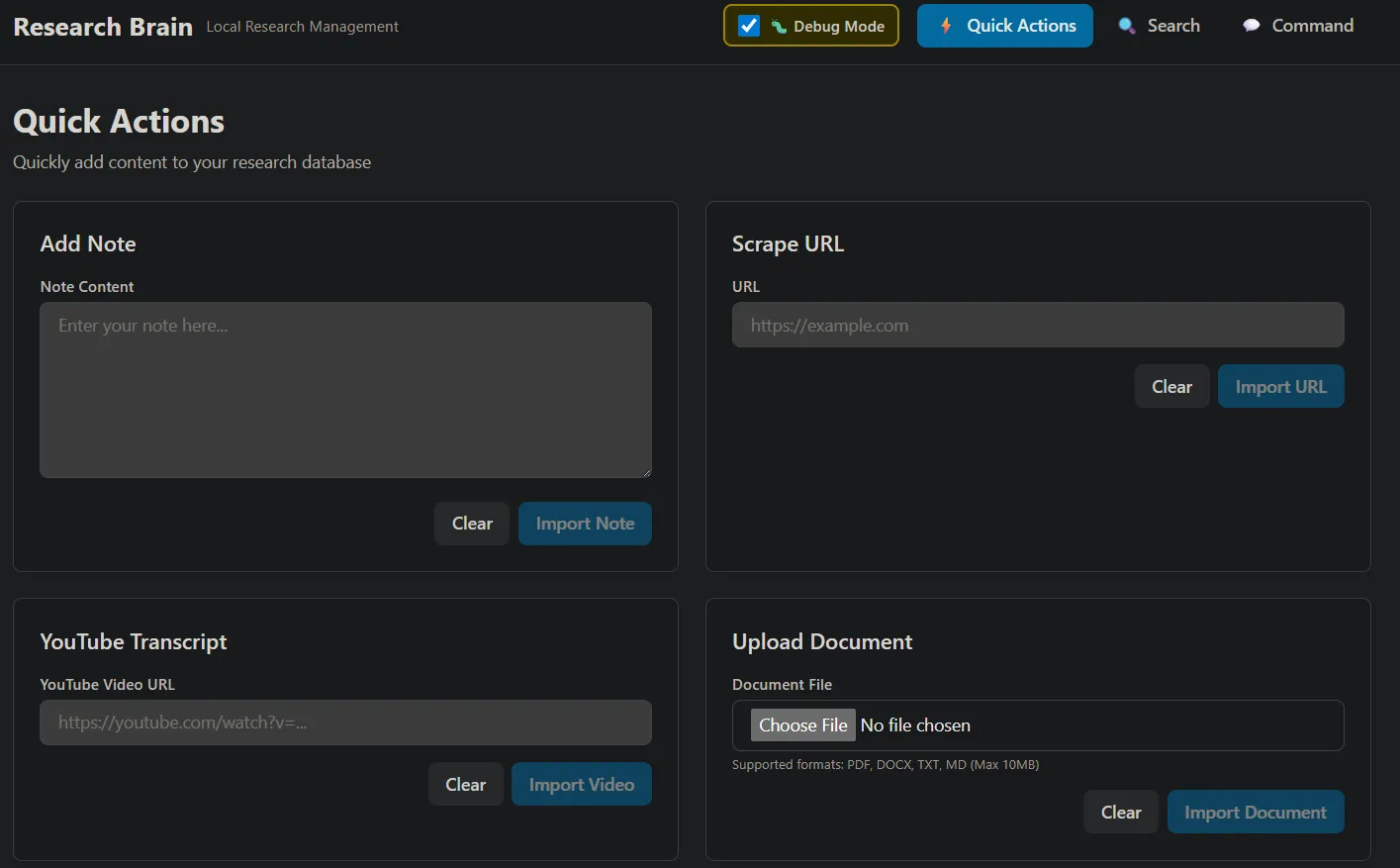1400x868 pixels.
Task: Clear the Upload Document form
Action: coord(1121,812)
